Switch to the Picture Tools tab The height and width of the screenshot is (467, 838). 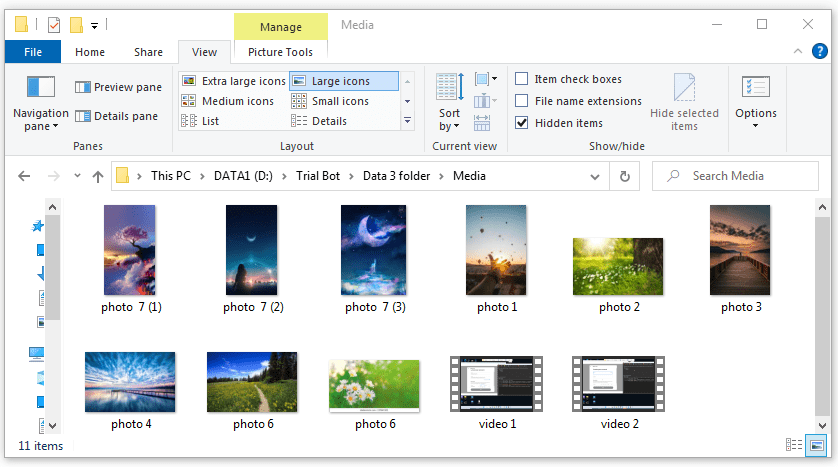click(280, 52)
